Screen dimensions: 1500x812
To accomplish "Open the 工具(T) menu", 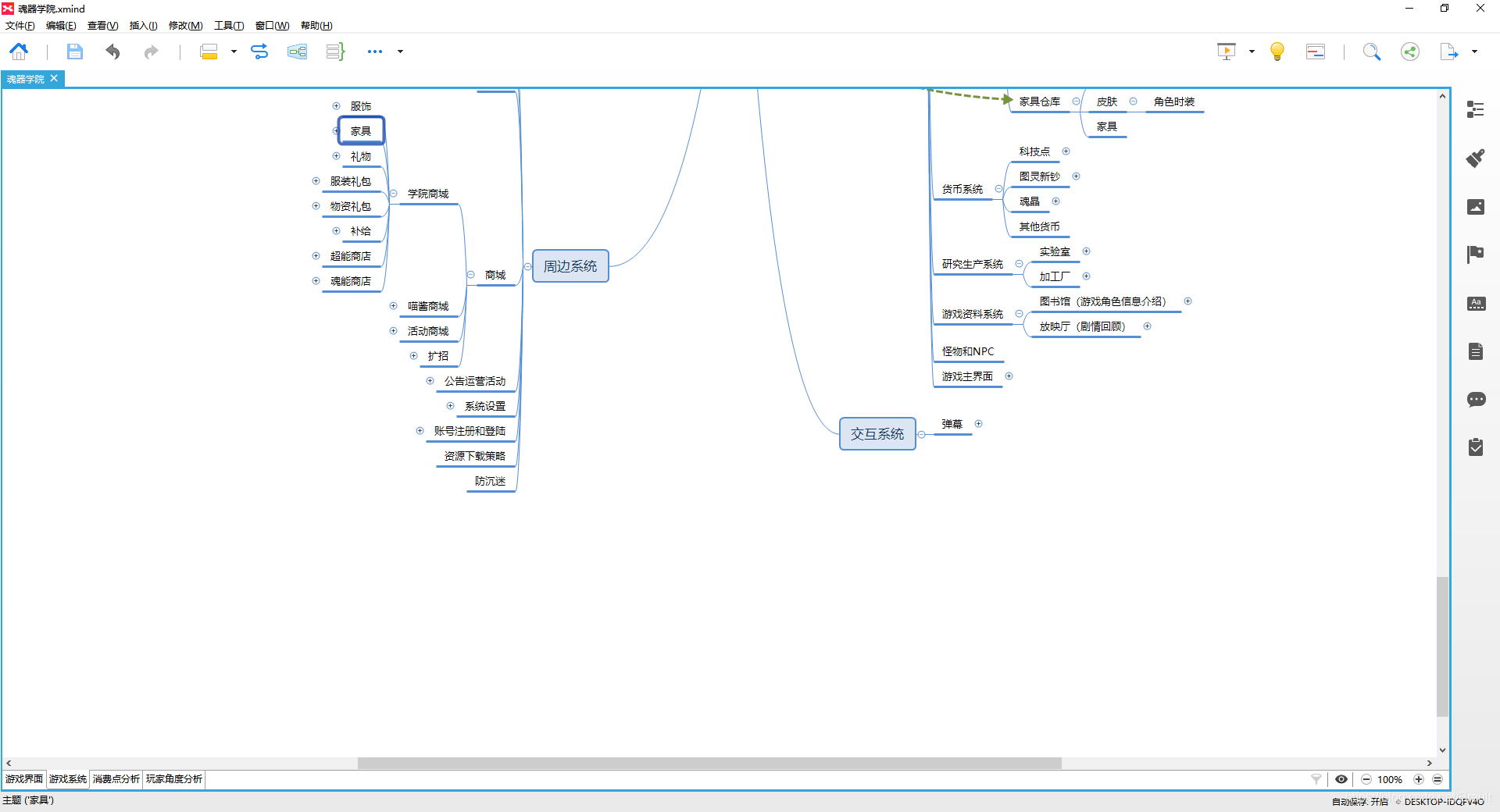I will [x=229, y=26].
